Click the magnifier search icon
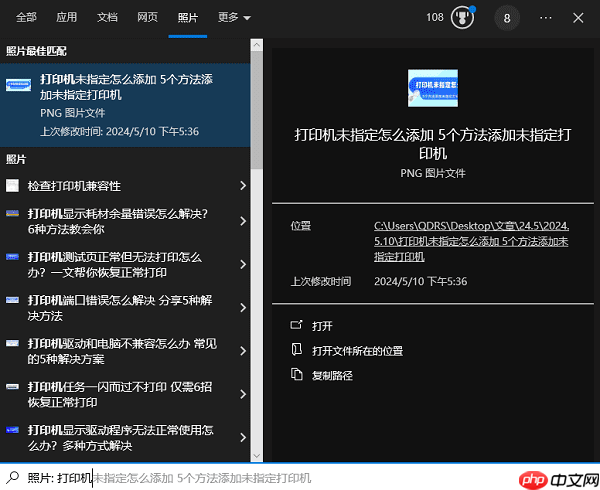 click(12, 477)
